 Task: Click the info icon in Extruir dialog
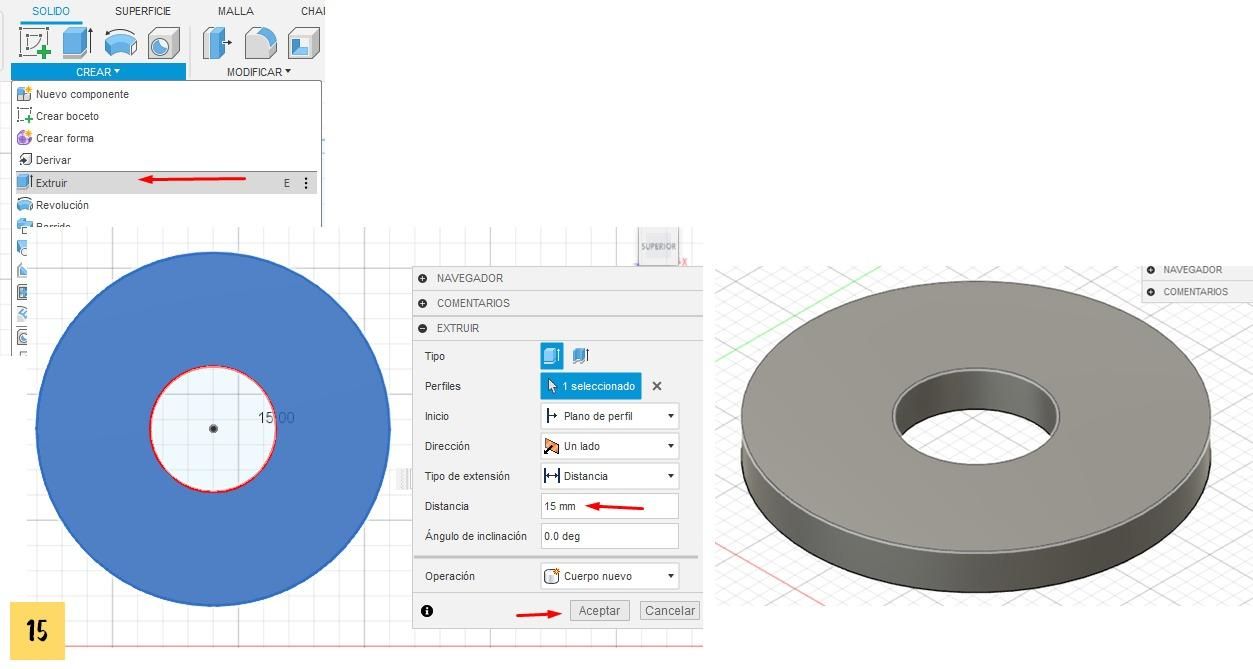(x=427, y=611)
